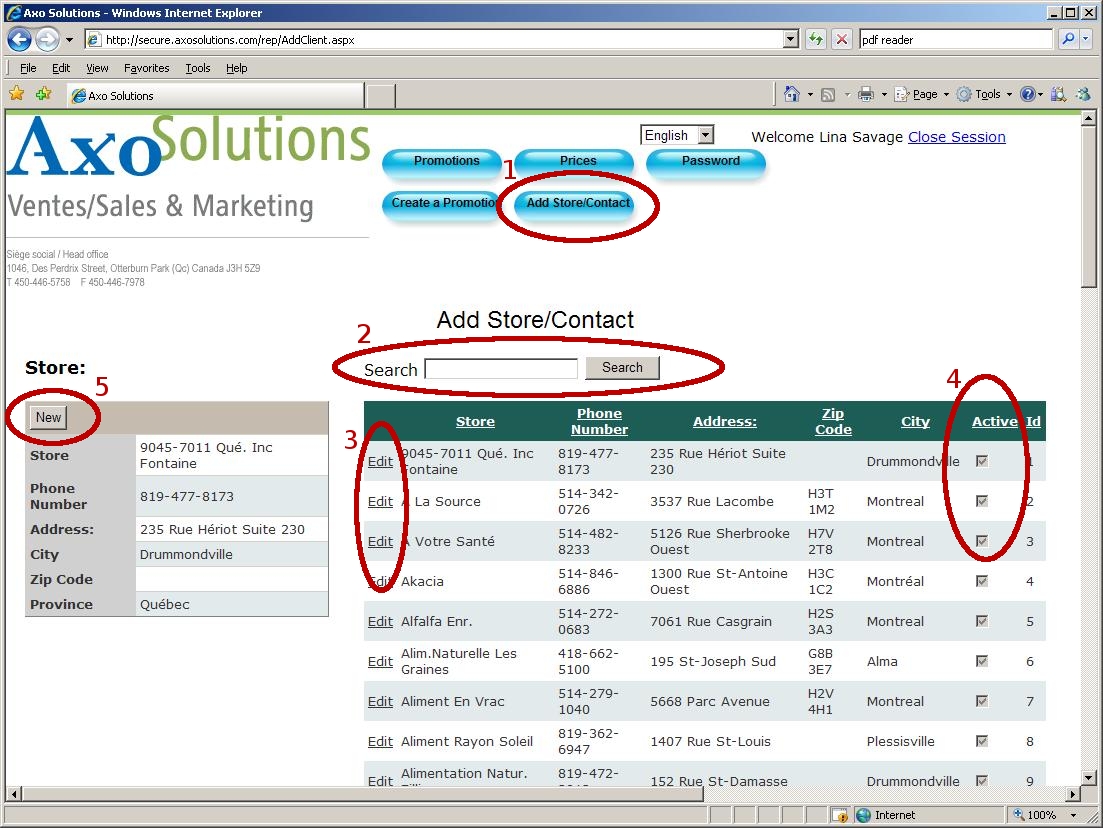Toggle Active checkbox for Alfalfa Enr.

pyautogui.click(x=982, y=621)
